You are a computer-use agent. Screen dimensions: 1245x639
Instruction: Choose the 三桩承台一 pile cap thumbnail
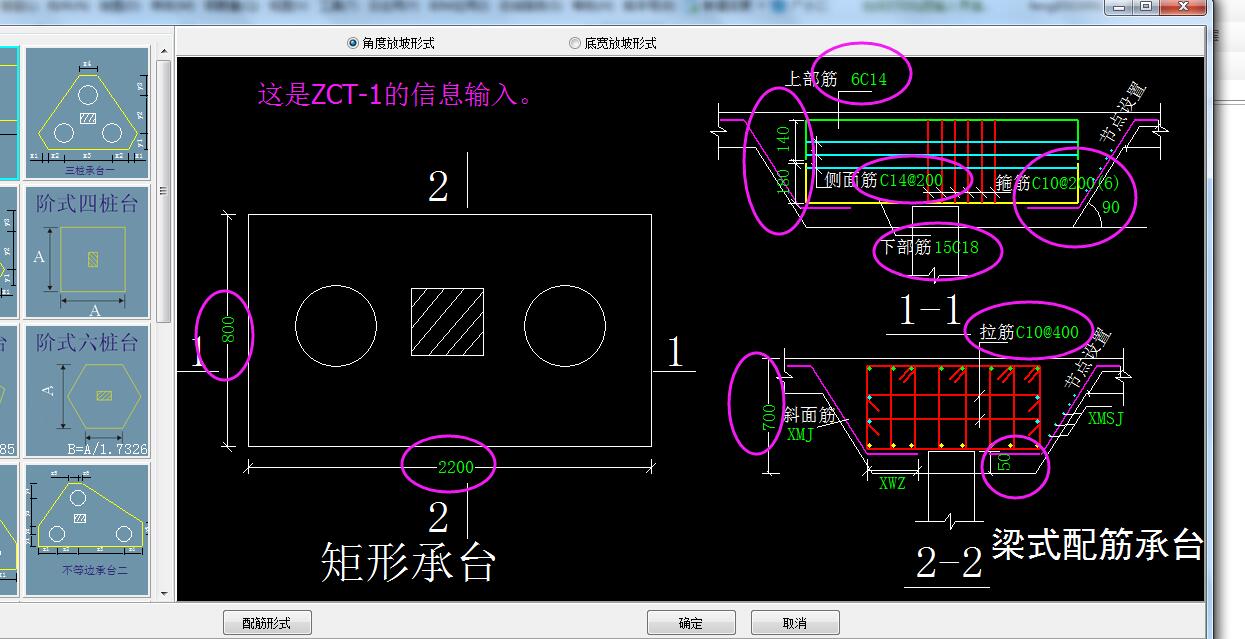(87, 112)
